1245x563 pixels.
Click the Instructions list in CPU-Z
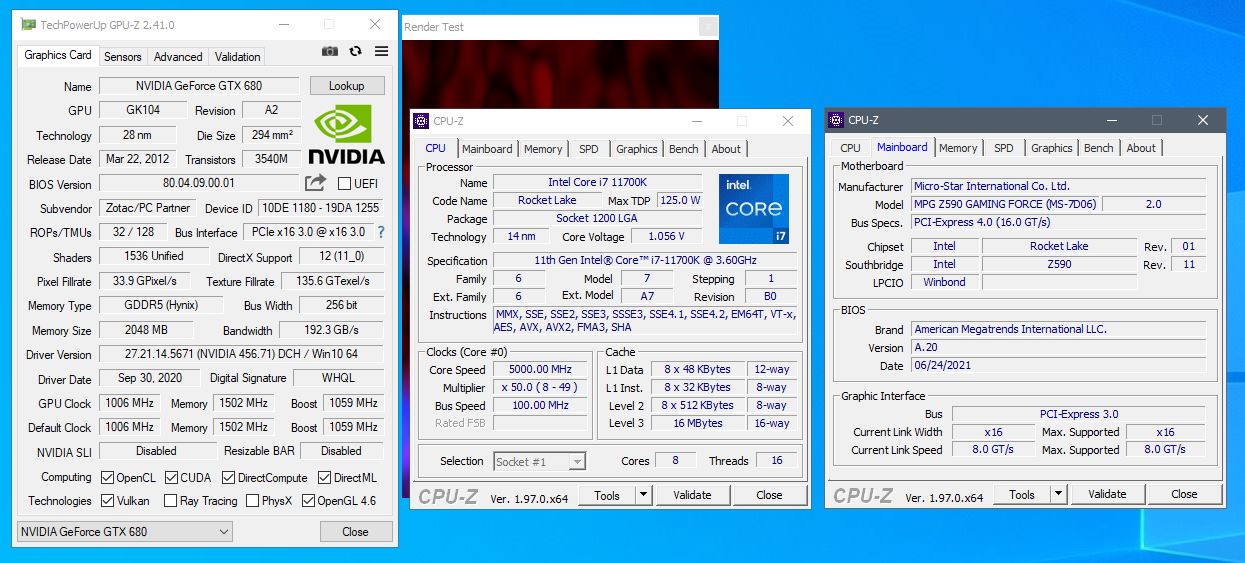click(x=645, y=321)
